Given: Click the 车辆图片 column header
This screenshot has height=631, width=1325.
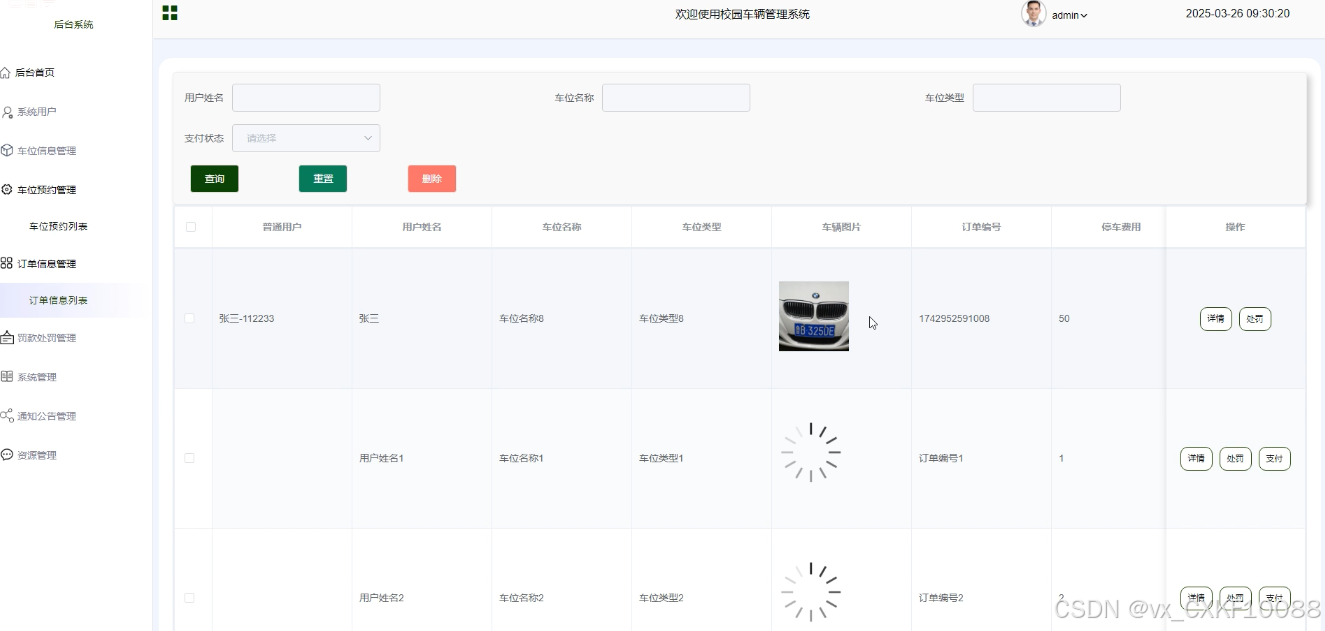Looking at the screenshot, I should coord(841,227).
